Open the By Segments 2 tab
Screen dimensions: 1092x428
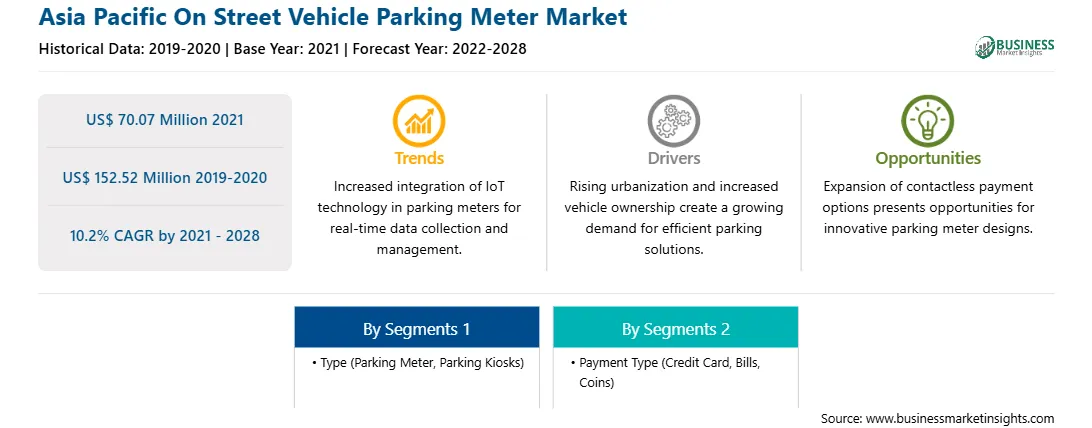(676, 327)
